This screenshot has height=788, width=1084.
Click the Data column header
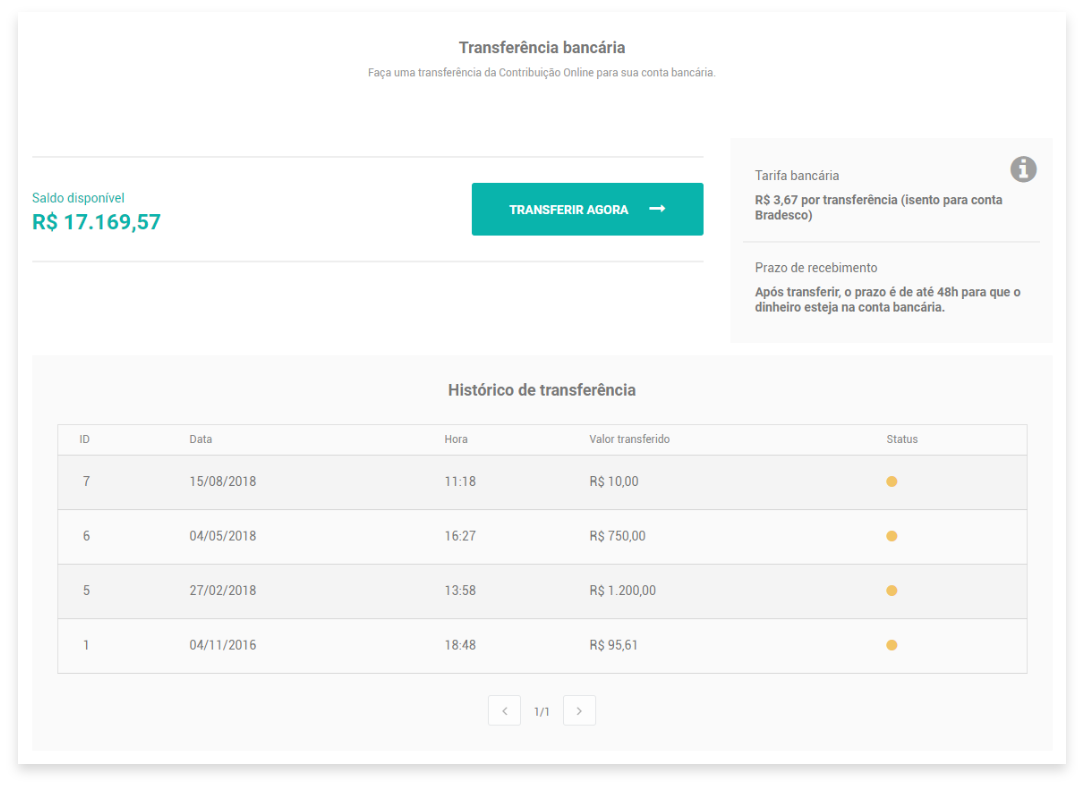click(x=200, y=440)
